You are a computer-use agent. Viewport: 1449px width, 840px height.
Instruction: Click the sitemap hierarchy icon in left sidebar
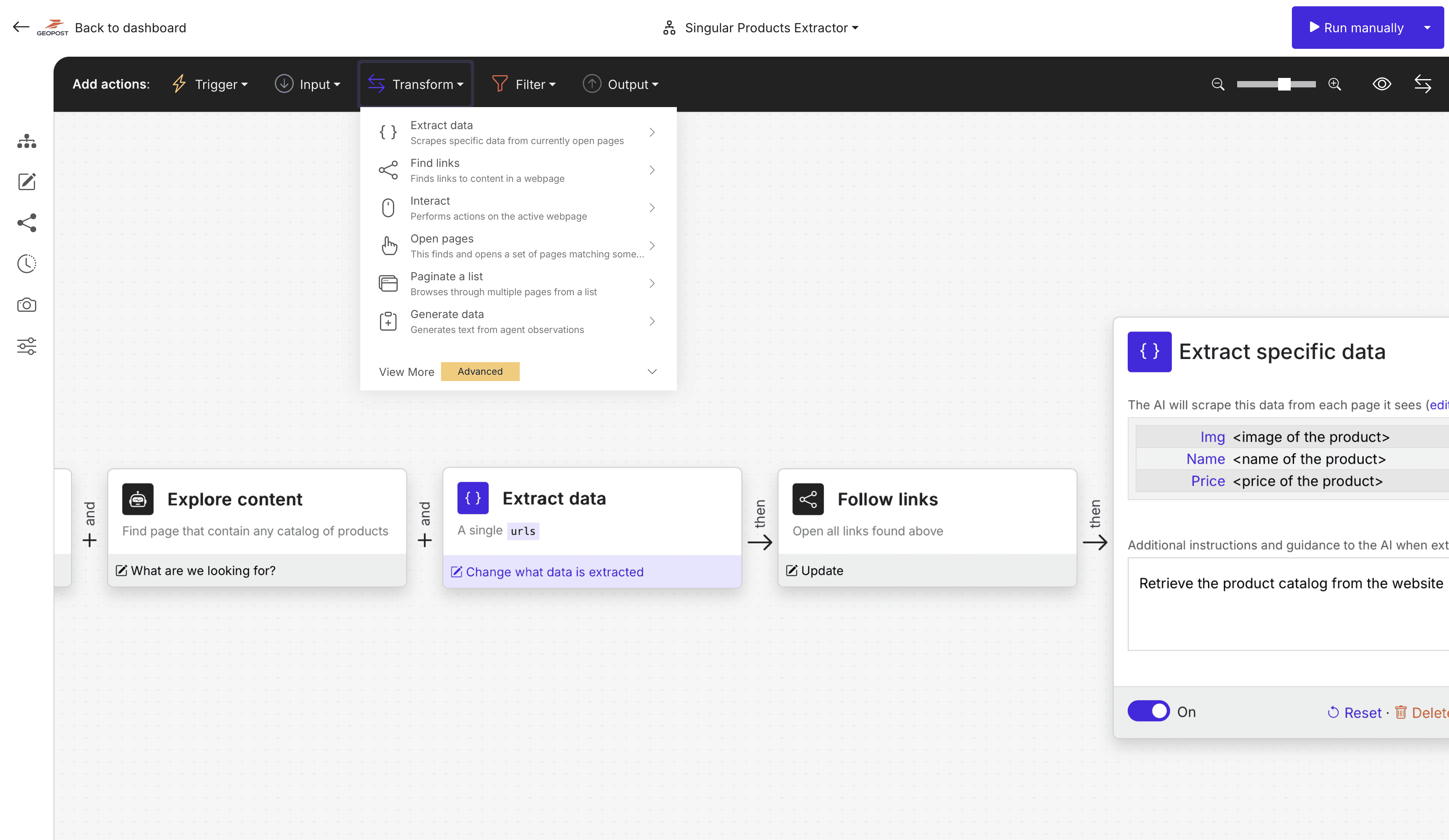pyautogui.click(x=26, y=141)
